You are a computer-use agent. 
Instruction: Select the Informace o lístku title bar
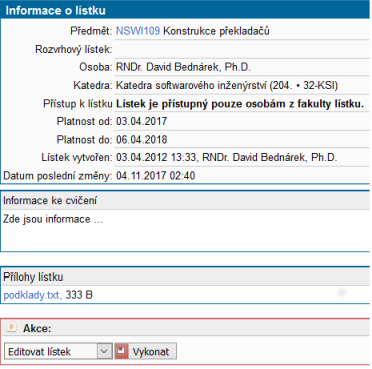(185, 10)
